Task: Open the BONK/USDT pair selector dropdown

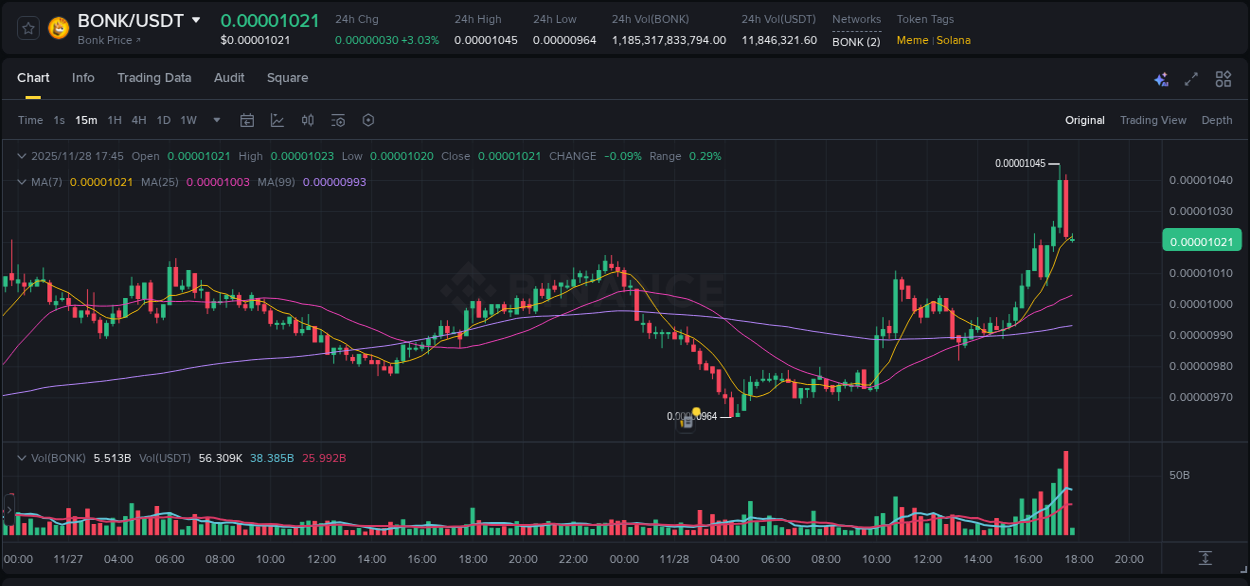Action: pos(195,19)
